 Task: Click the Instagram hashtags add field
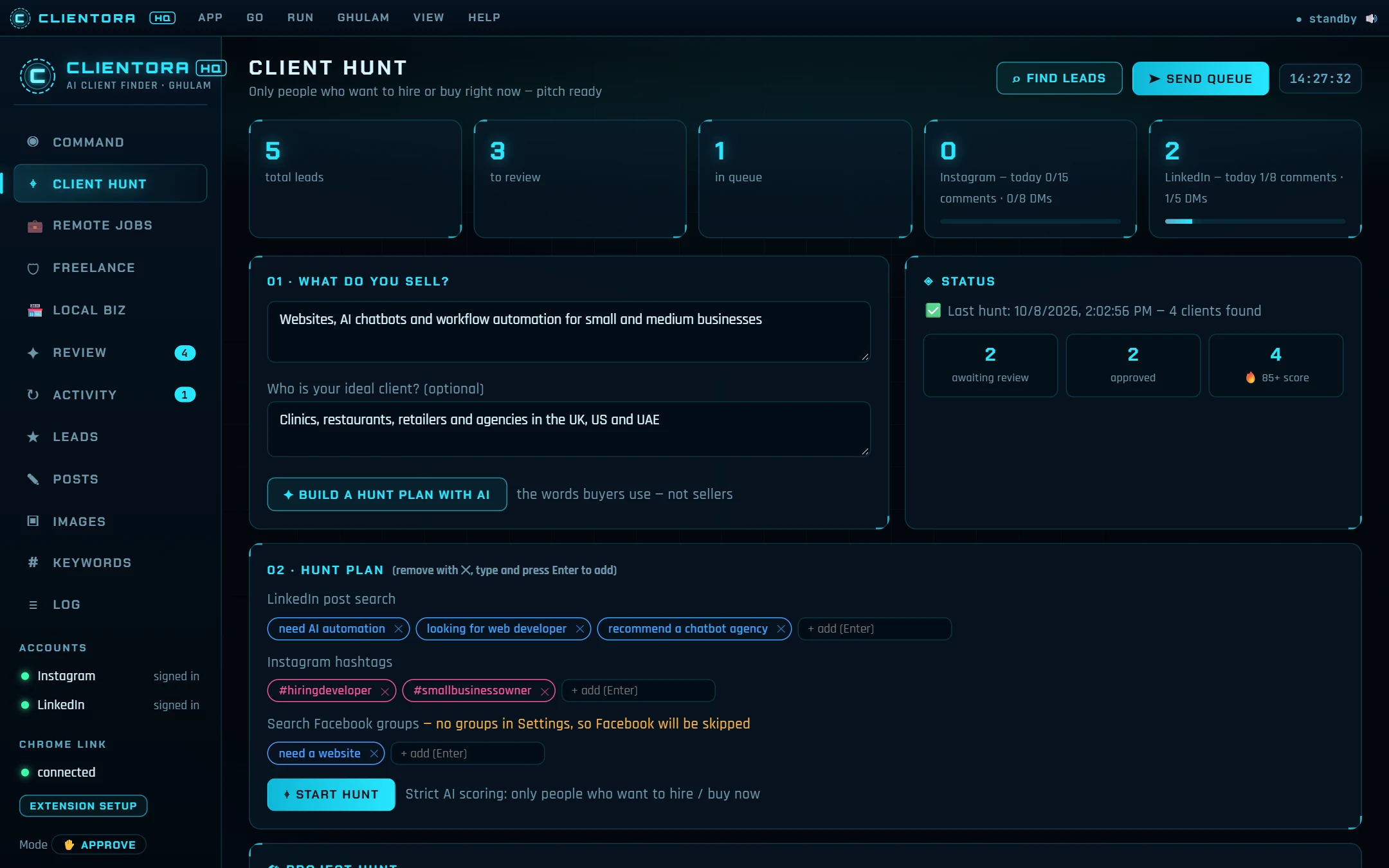point(638,691)
